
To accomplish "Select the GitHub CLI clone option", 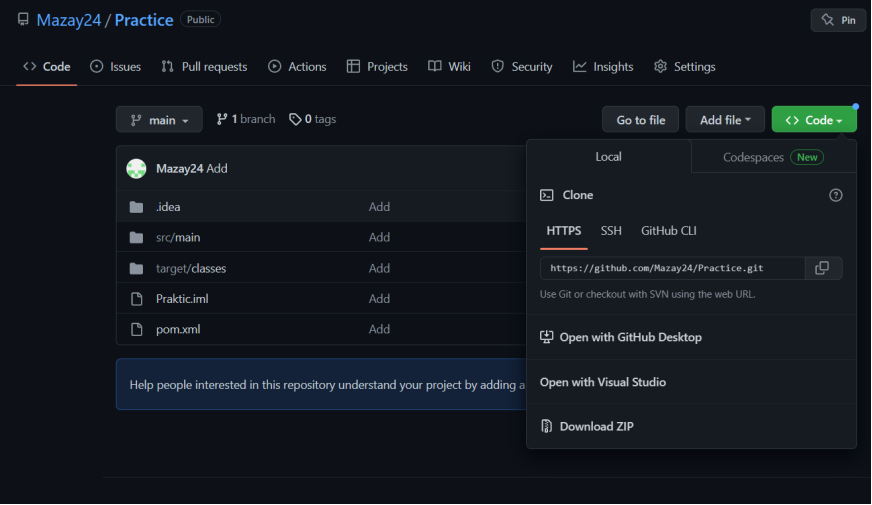I will pos(668,231).
